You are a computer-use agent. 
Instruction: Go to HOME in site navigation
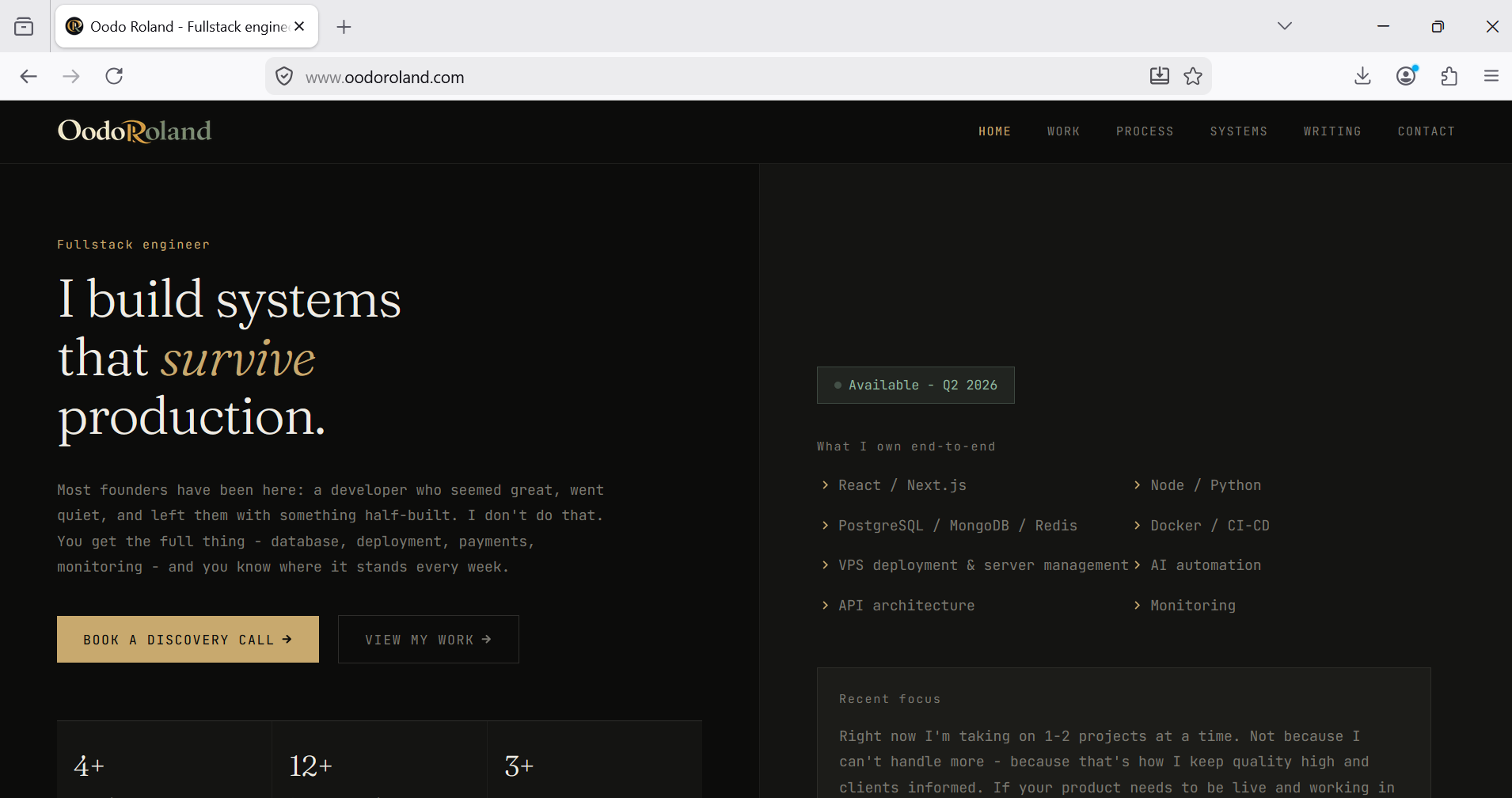994,131
